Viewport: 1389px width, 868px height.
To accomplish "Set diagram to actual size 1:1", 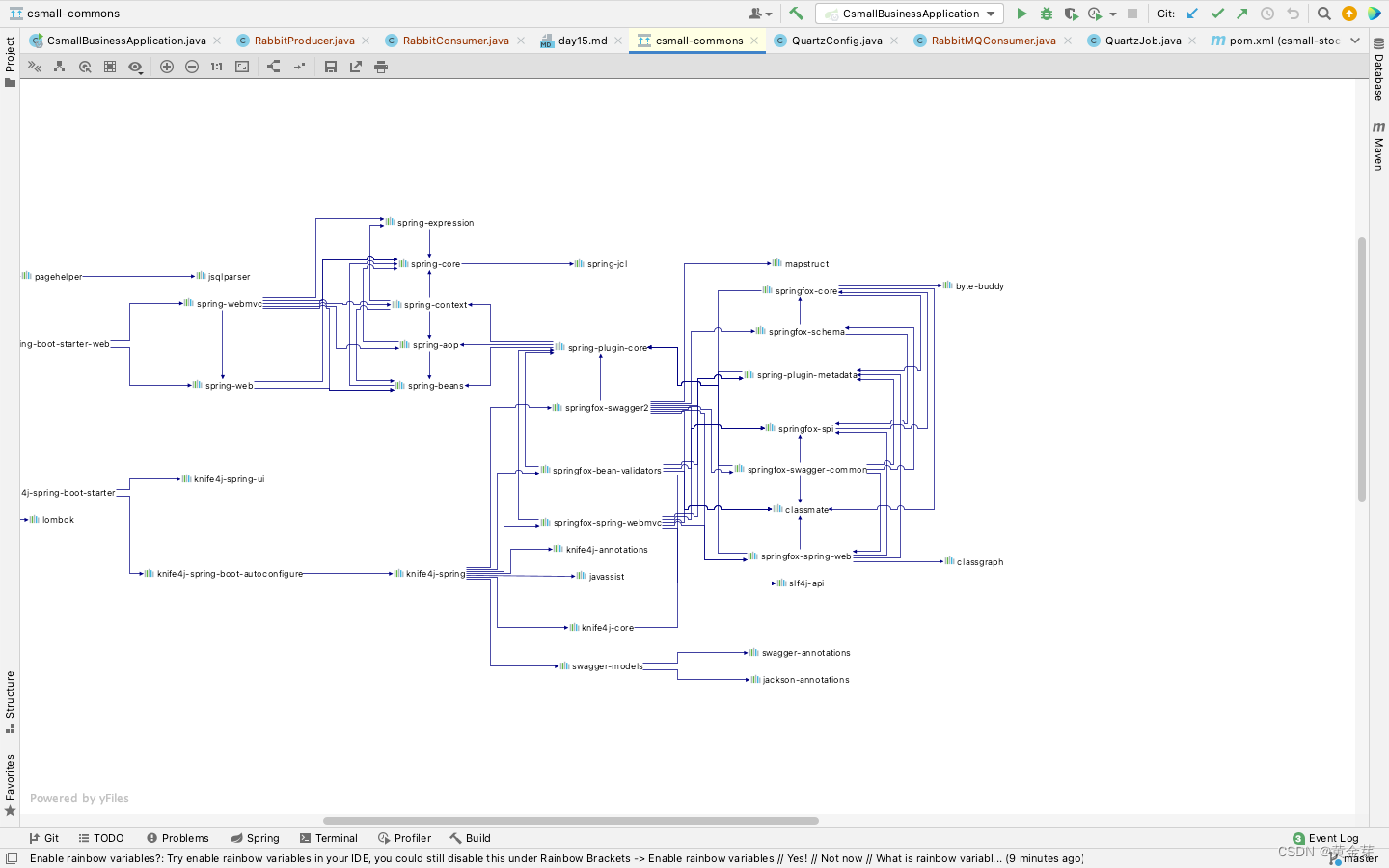I will coord(217,67).
